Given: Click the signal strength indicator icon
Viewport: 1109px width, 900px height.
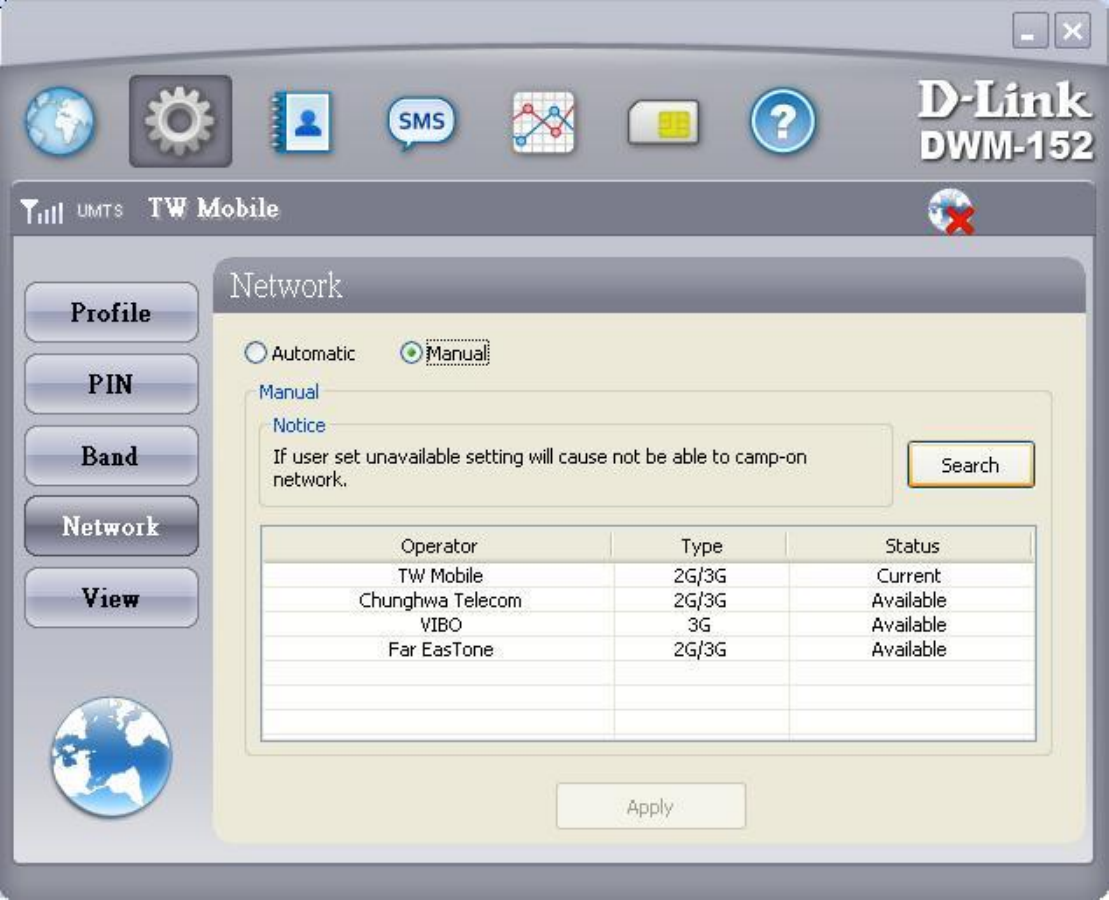Looking at the screenshot, I should 42,211.
